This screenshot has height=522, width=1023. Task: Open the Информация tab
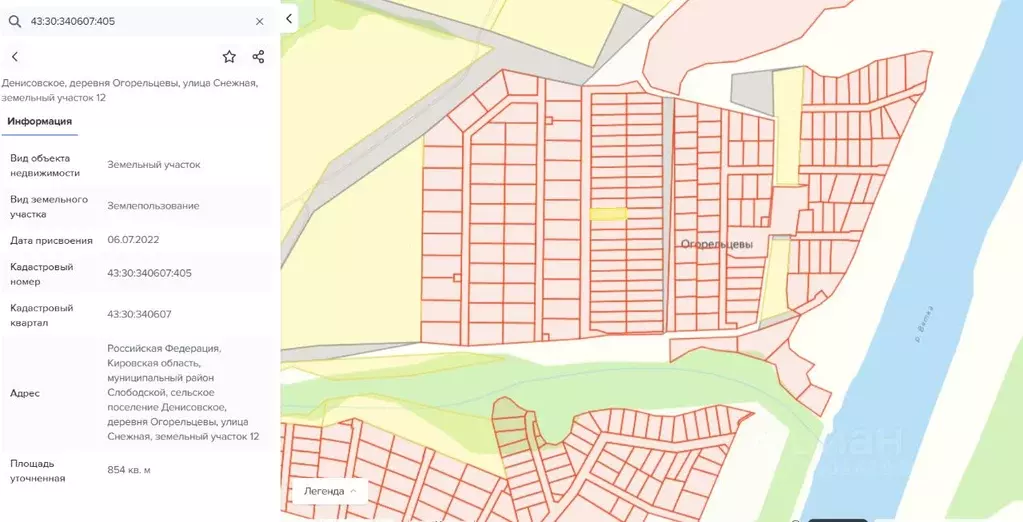40,121
